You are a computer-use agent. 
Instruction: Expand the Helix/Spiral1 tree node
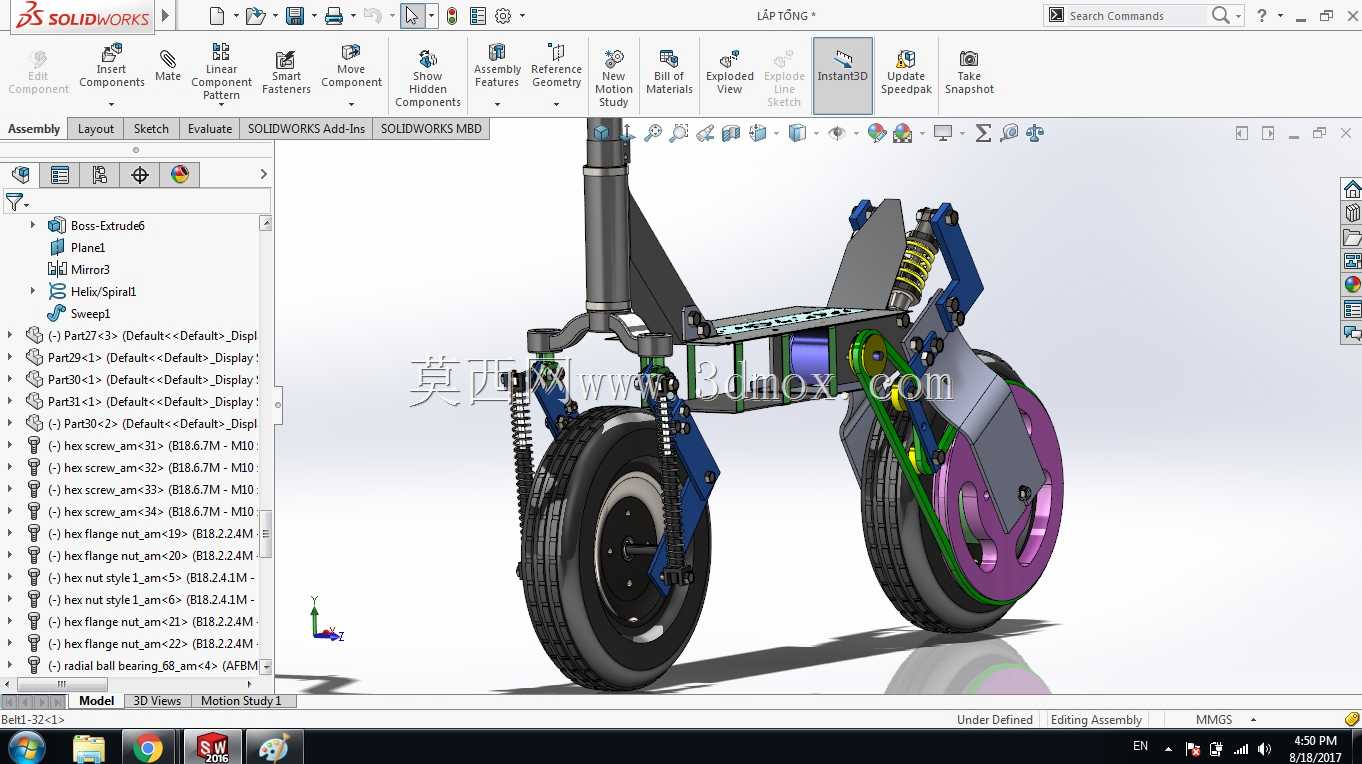[x=32, y=292]
